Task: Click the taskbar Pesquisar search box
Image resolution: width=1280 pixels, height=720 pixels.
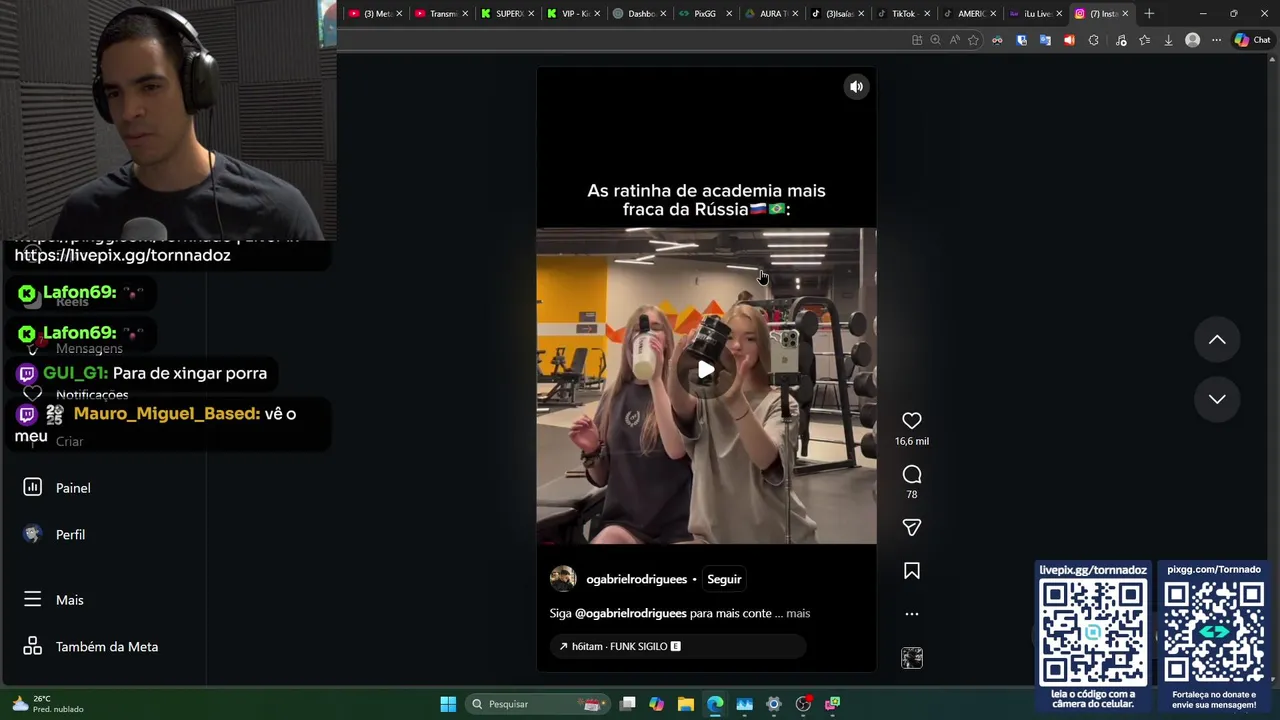Action: (540, 704)
